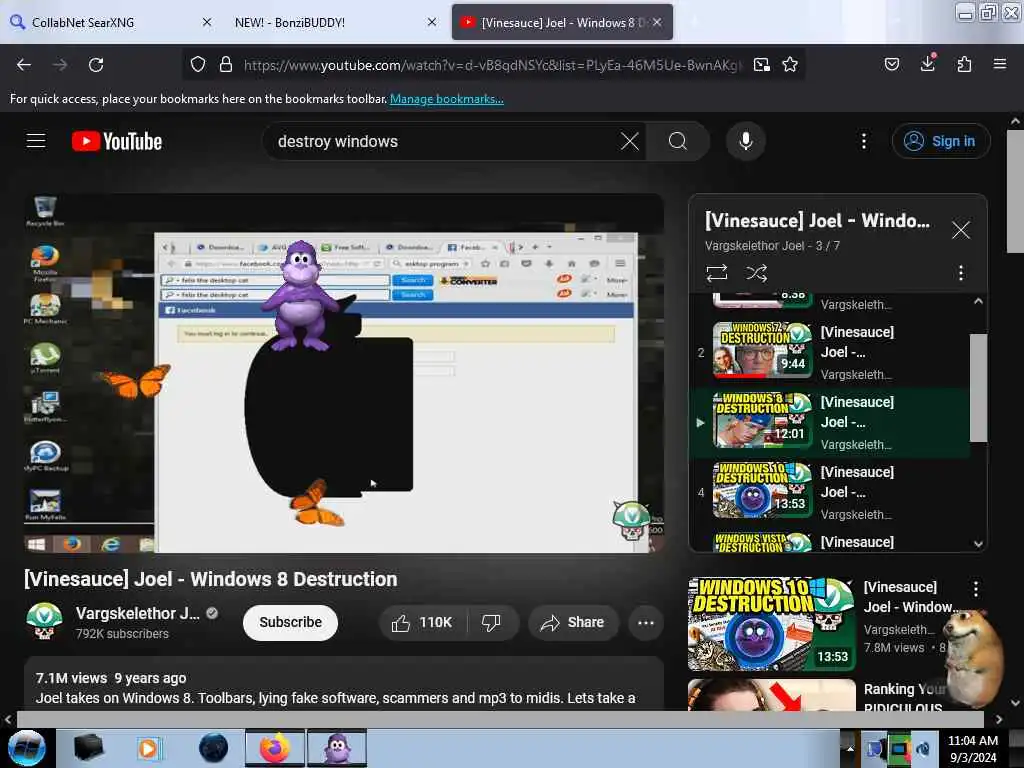Click the Vinesauce mushroom watermark in the video
This screenshot has height=768, width=1024.
pyautogui.click(x=630, y=520)
